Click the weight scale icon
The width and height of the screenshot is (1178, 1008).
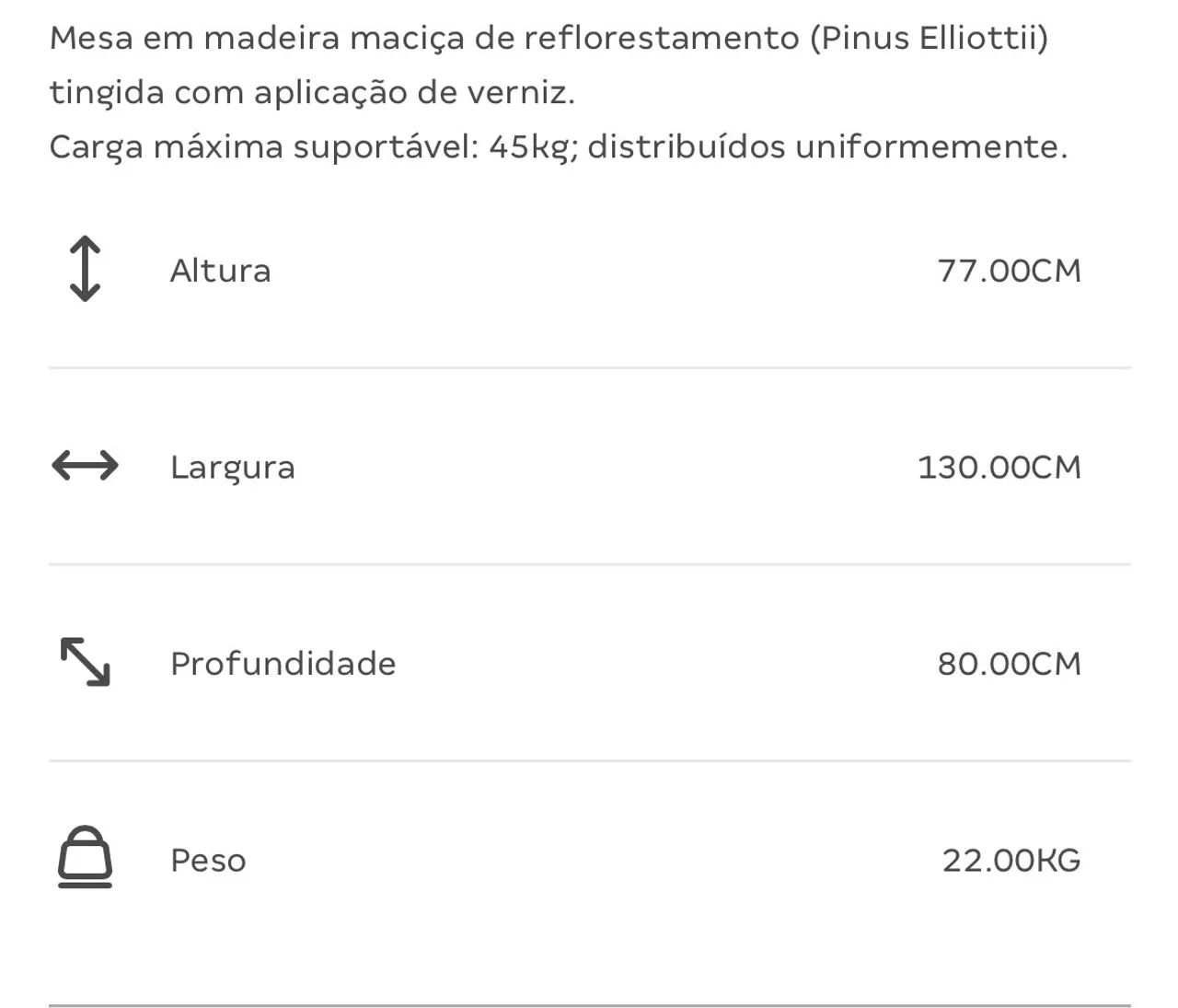pyautogui.click(x=85, y=856)
